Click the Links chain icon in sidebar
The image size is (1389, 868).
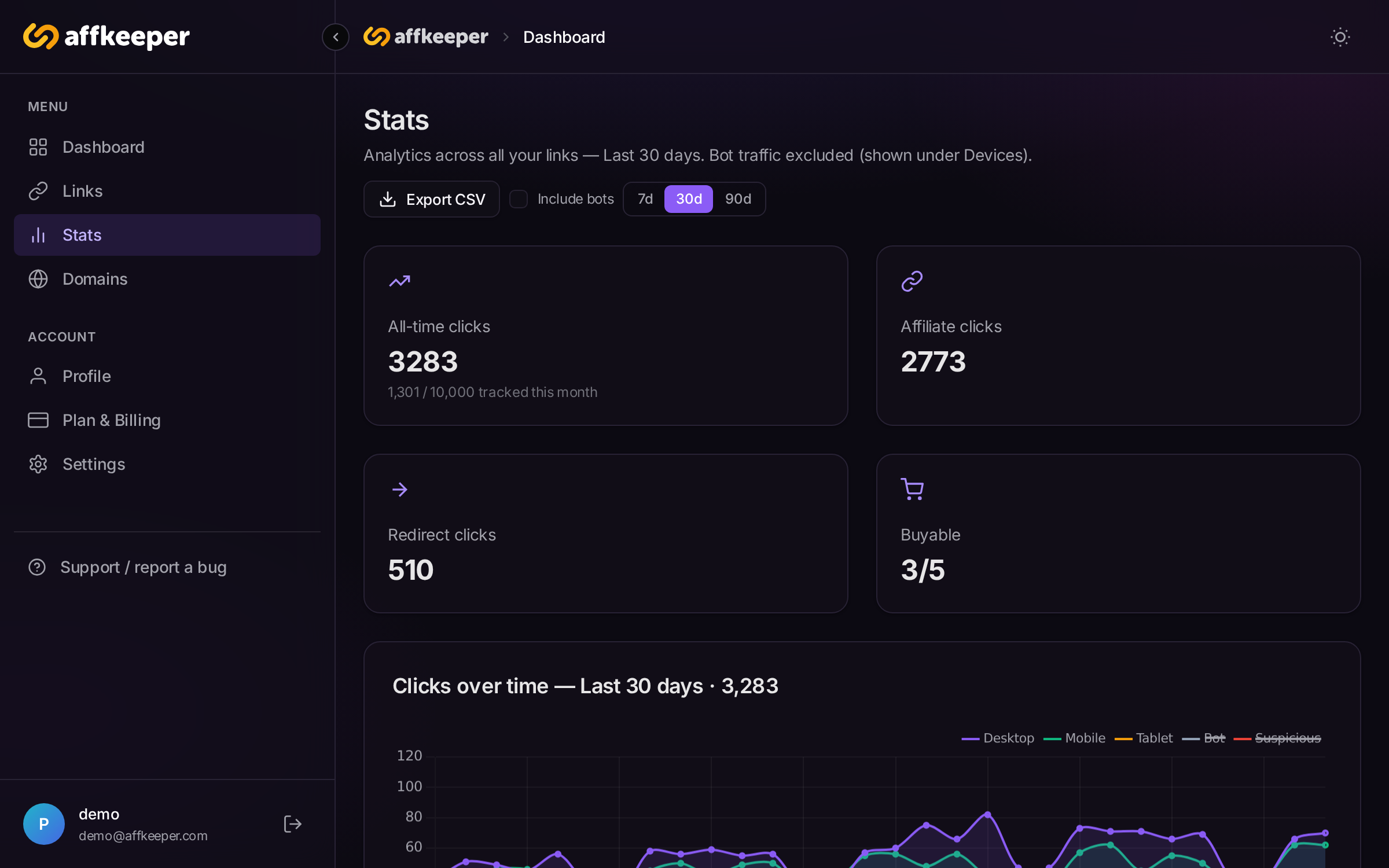point(38,191)
